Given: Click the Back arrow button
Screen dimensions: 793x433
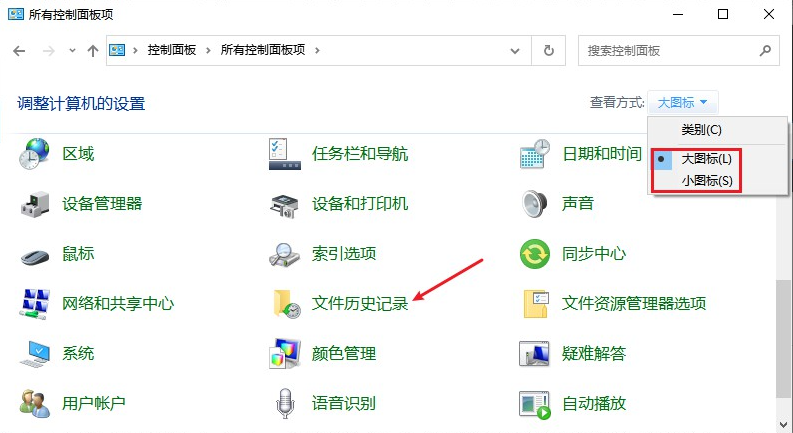Looking at the screenshot, I should coord(19,51).
